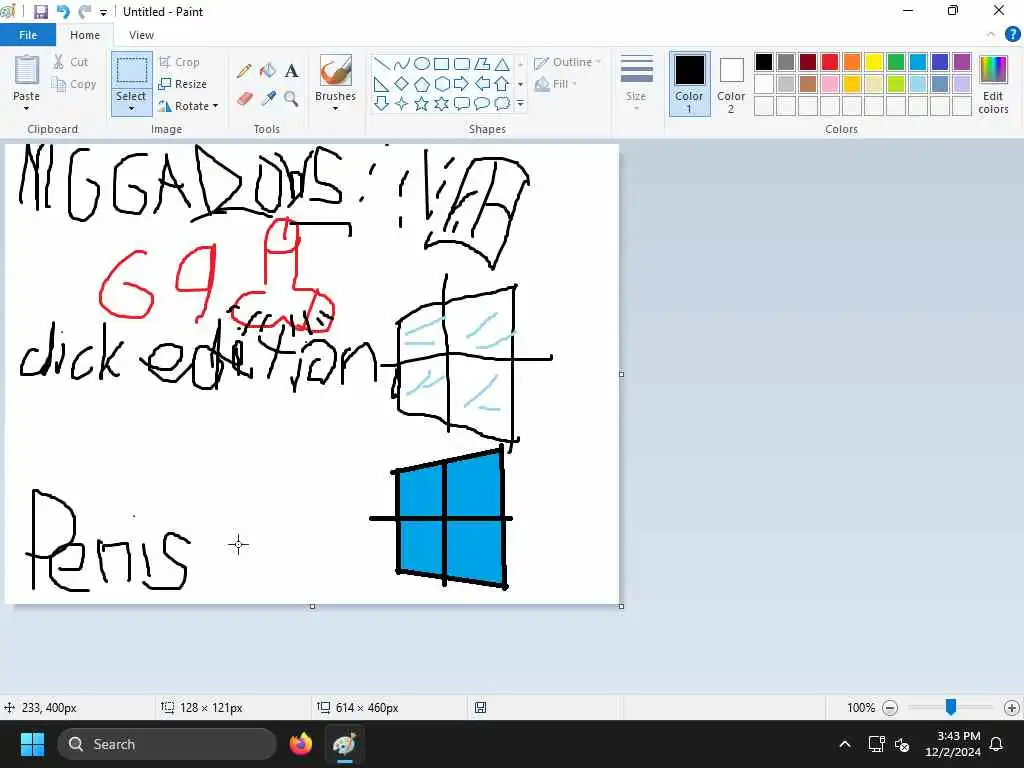Choose the Triangle shape
1024x768 pixels.
[502, 63]
